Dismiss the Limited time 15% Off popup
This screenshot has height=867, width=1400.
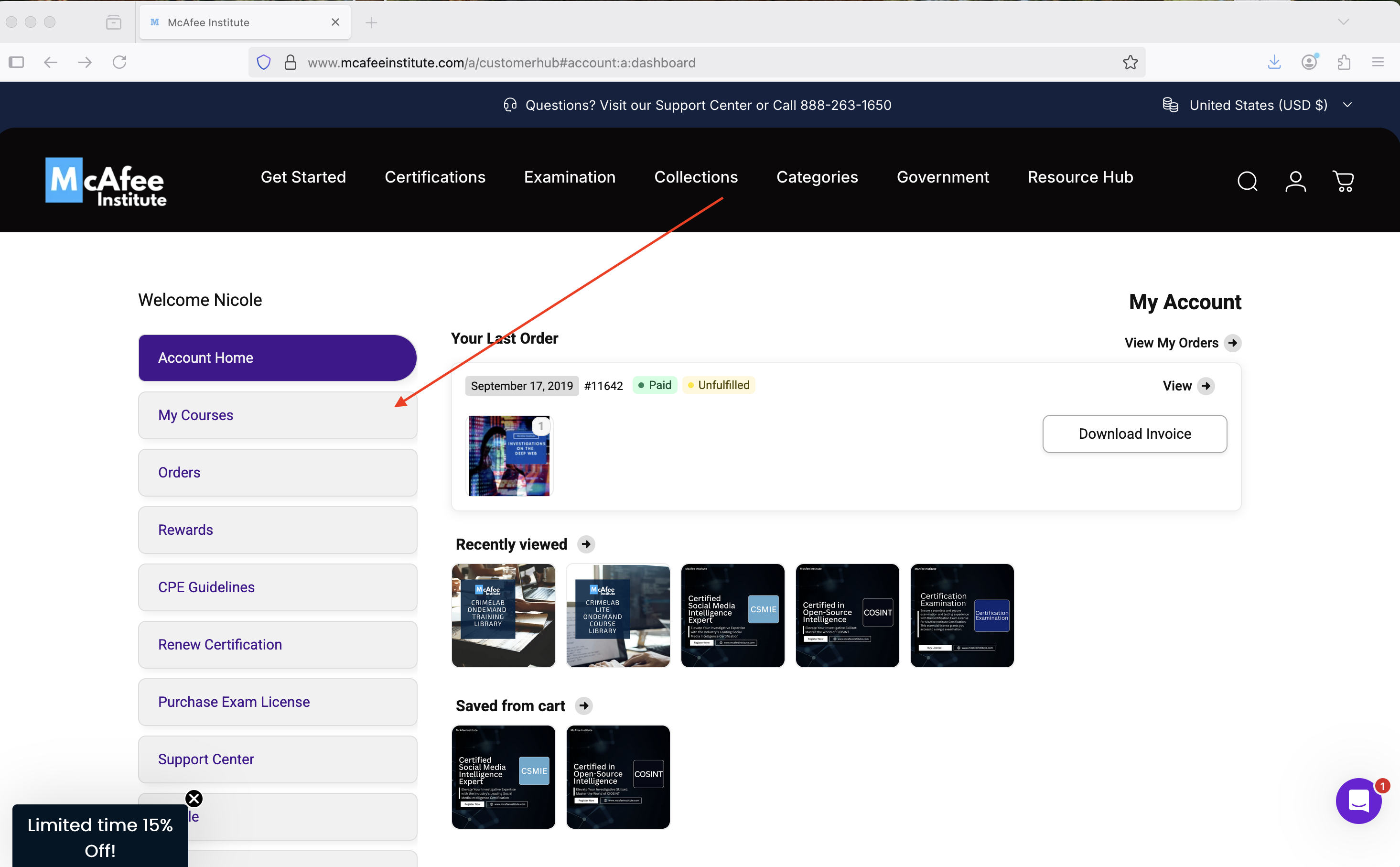pos(194,798)
